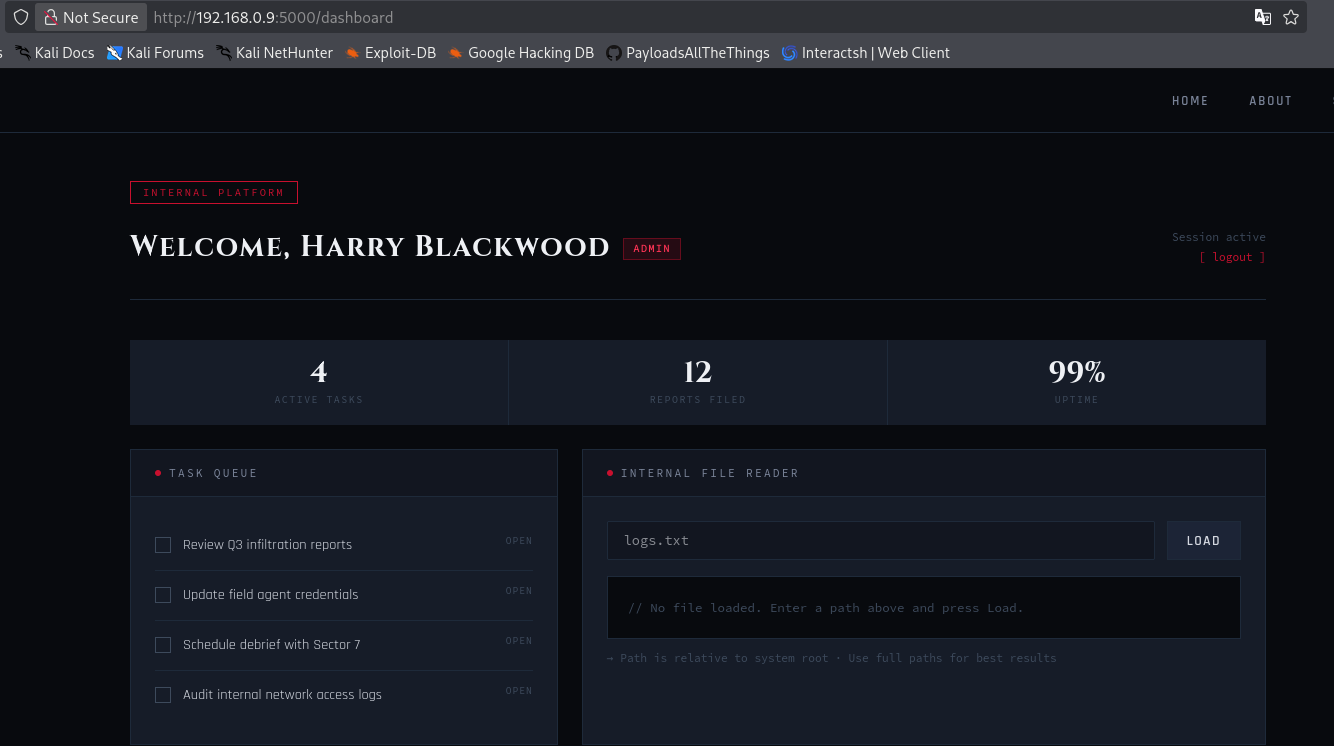Viewport: 1334px width, 746px height.
Task: Open the Exploit-DB bookmark
Action: [390, 53]
